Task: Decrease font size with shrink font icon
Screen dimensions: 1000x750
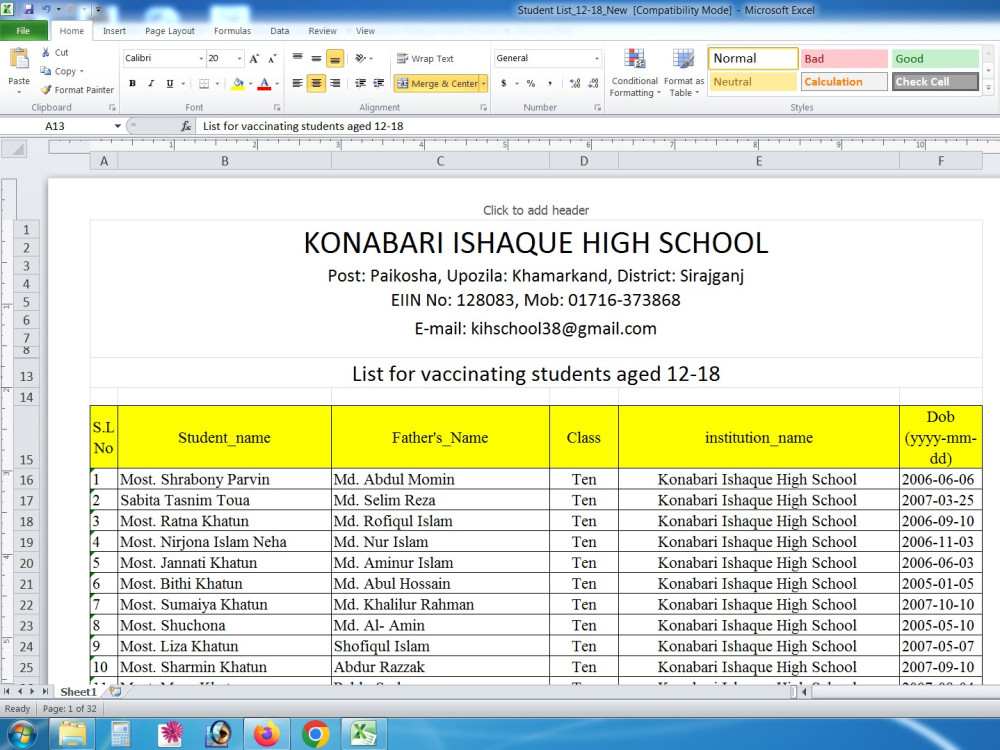Action: click(x=272, y=59)
